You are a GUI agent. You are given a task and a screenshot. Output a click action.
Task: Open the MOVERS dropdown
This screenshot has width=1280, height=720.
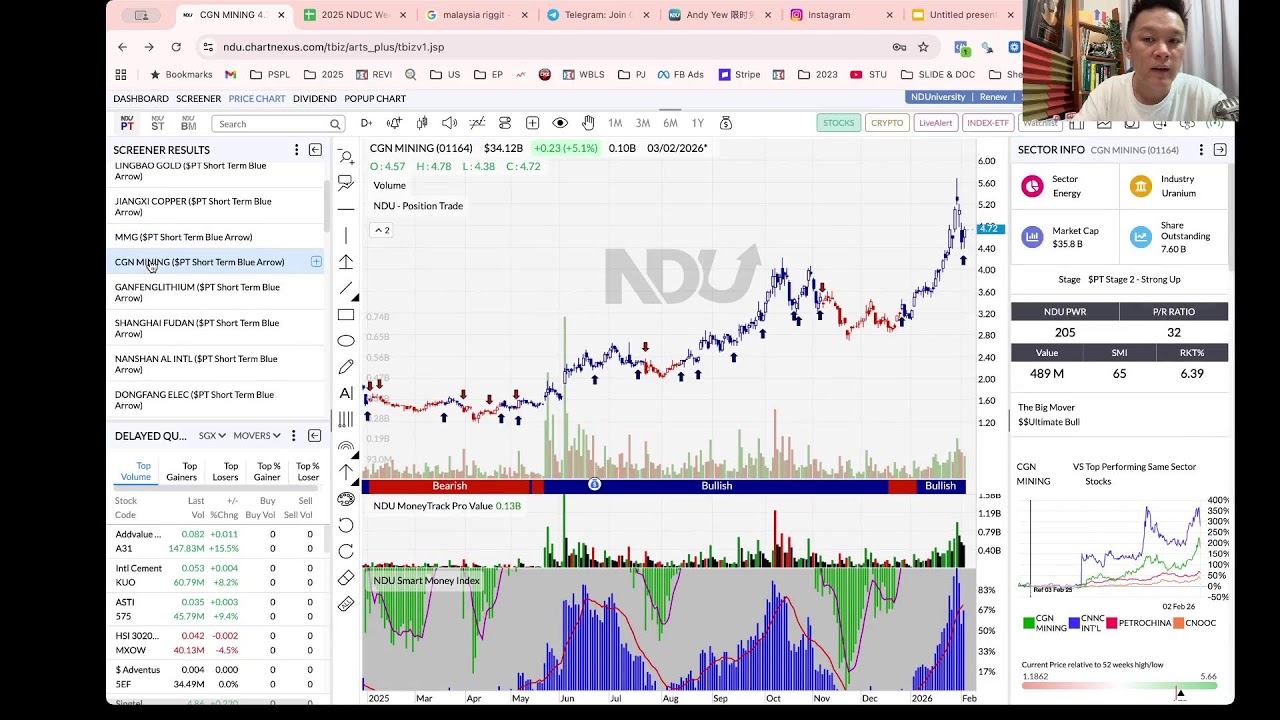[x=257, y=436]
